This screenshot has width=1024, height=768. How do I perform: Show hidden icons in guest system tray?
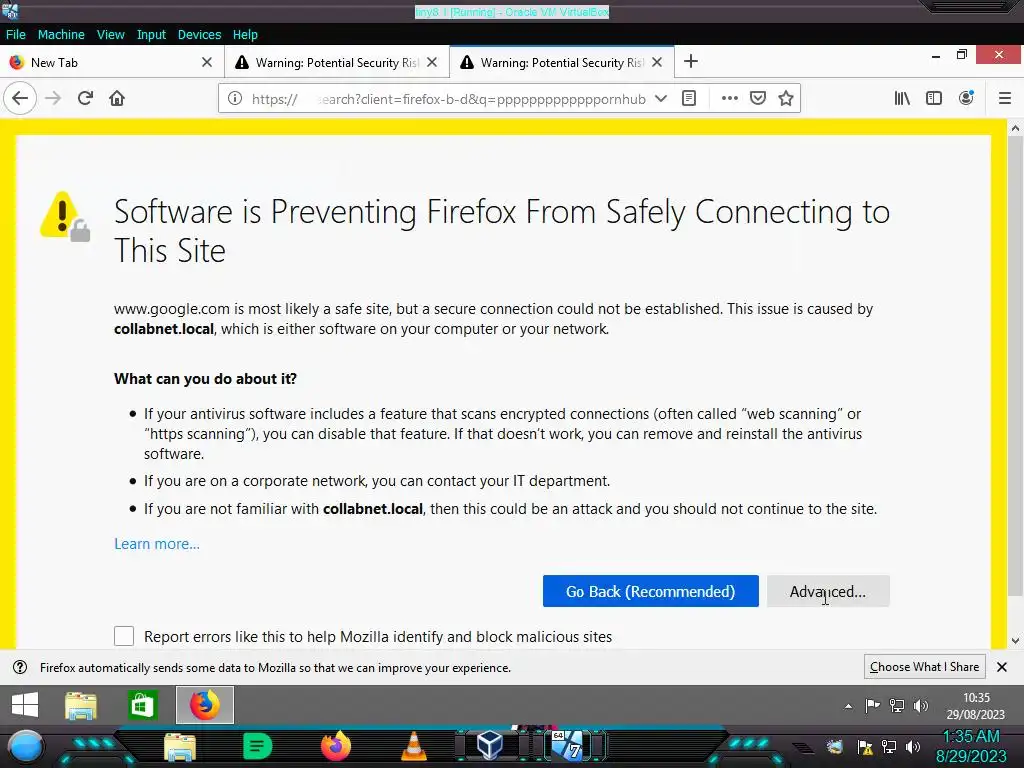point(848,706)
